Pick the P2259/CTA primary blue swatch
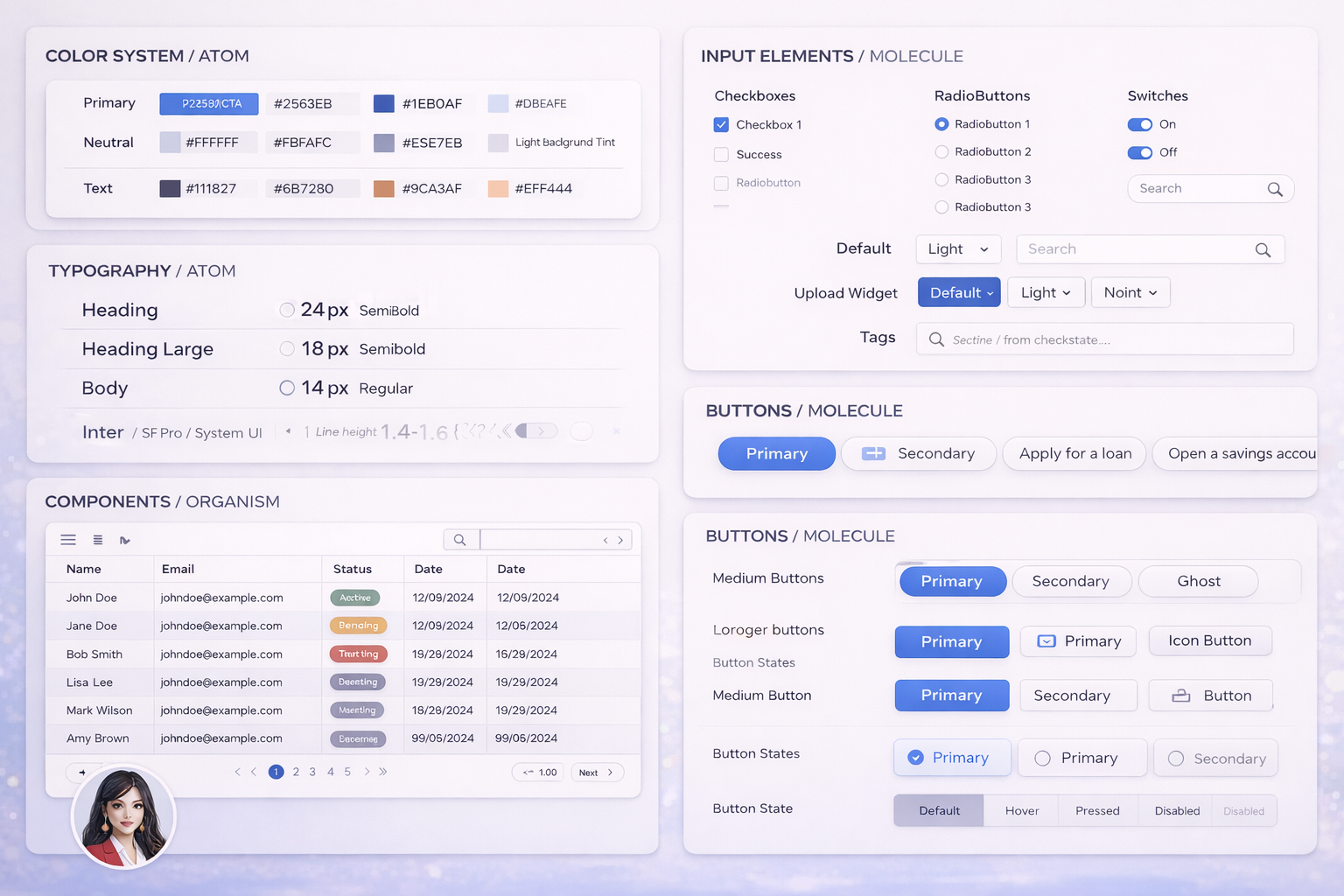Screen dimensions: 1344x896 click(x=209, y=104)
